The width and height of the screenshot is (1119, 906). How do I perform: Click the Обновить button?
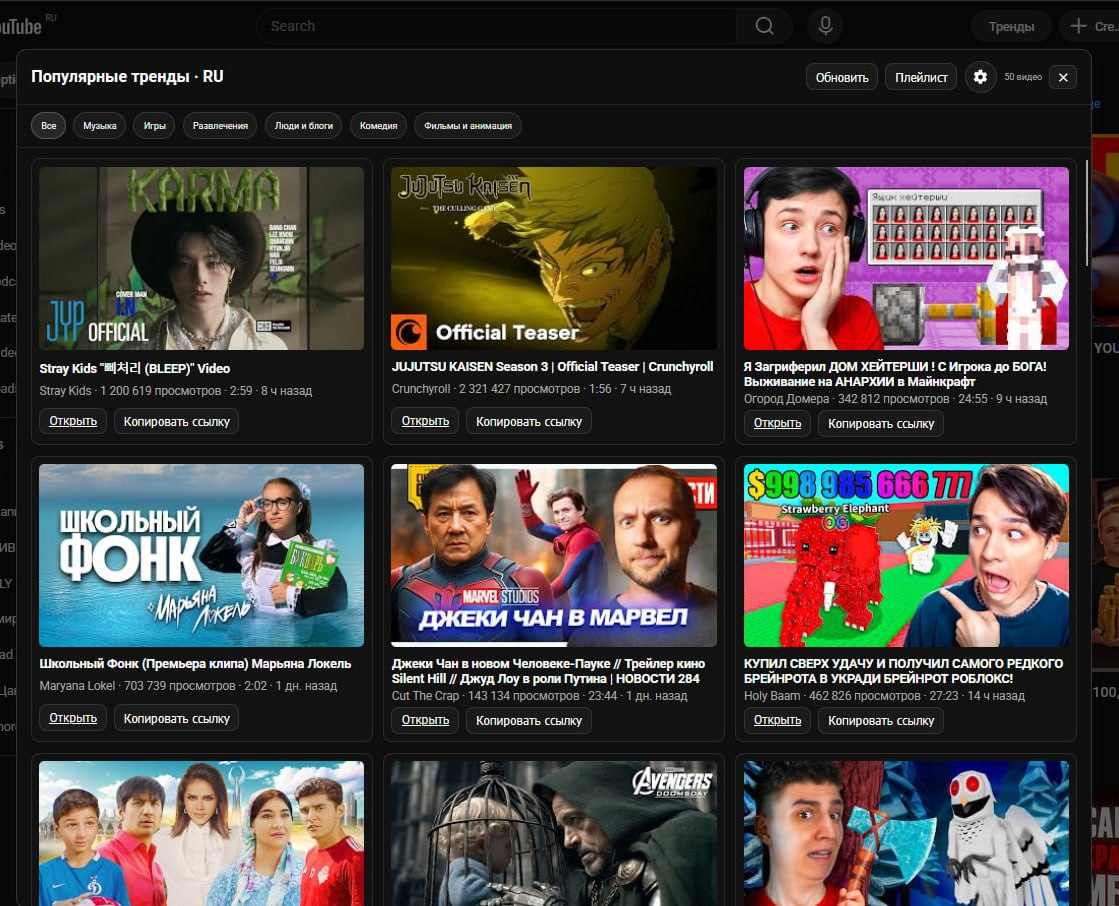(842, 77)
